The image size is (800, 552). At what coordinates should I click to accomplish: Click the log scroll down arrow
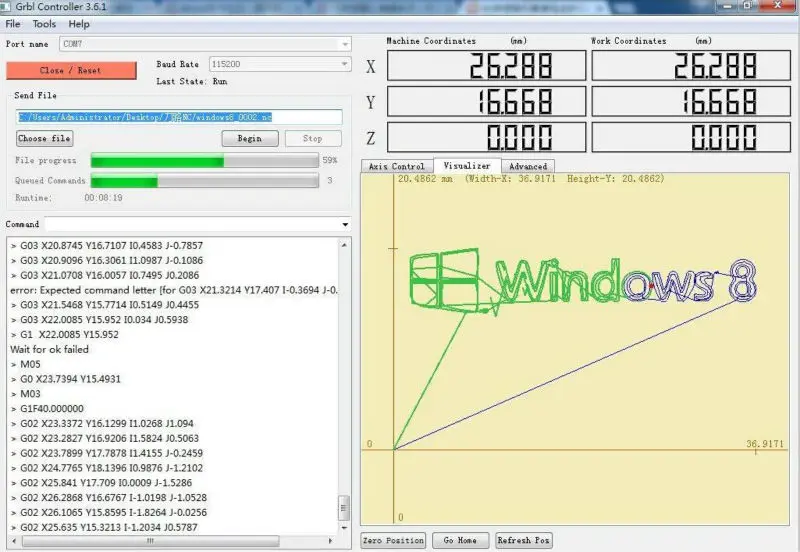pos(344,528)
